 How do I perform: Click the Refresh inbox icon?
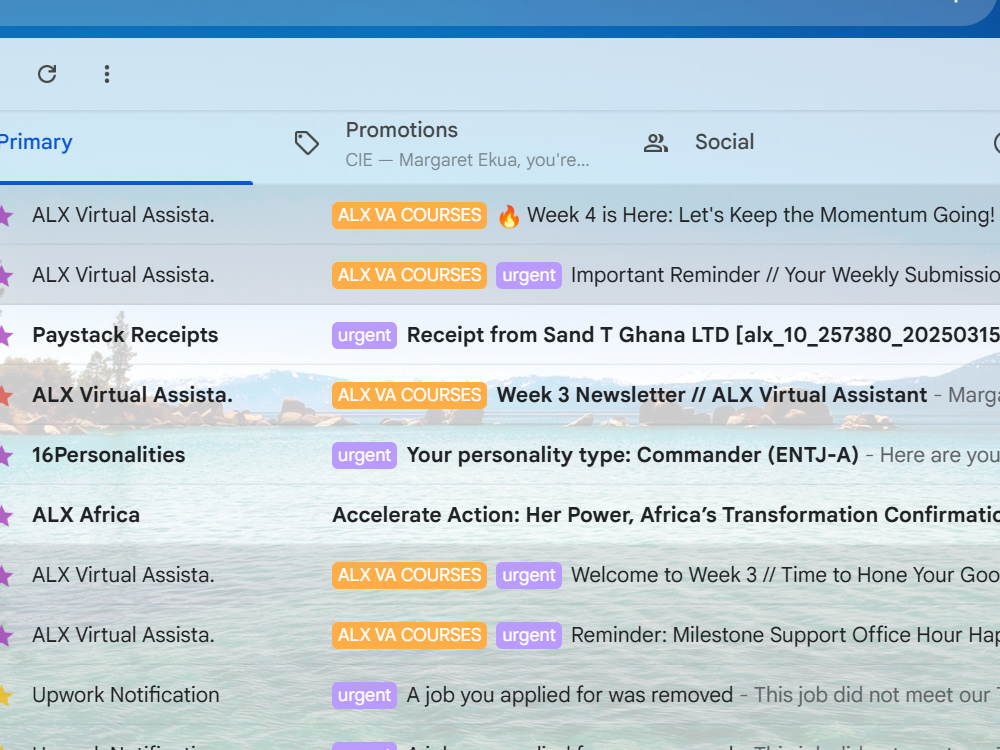pos(47,74)
